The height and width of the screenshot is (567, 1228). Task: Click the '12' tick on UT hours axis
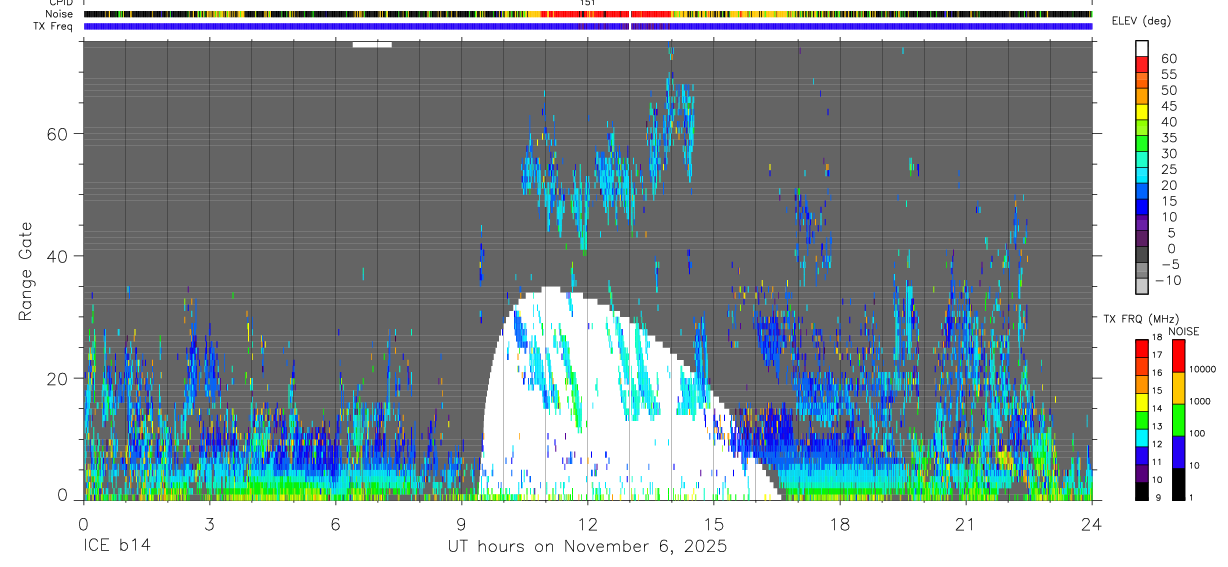tap(587, 524)
